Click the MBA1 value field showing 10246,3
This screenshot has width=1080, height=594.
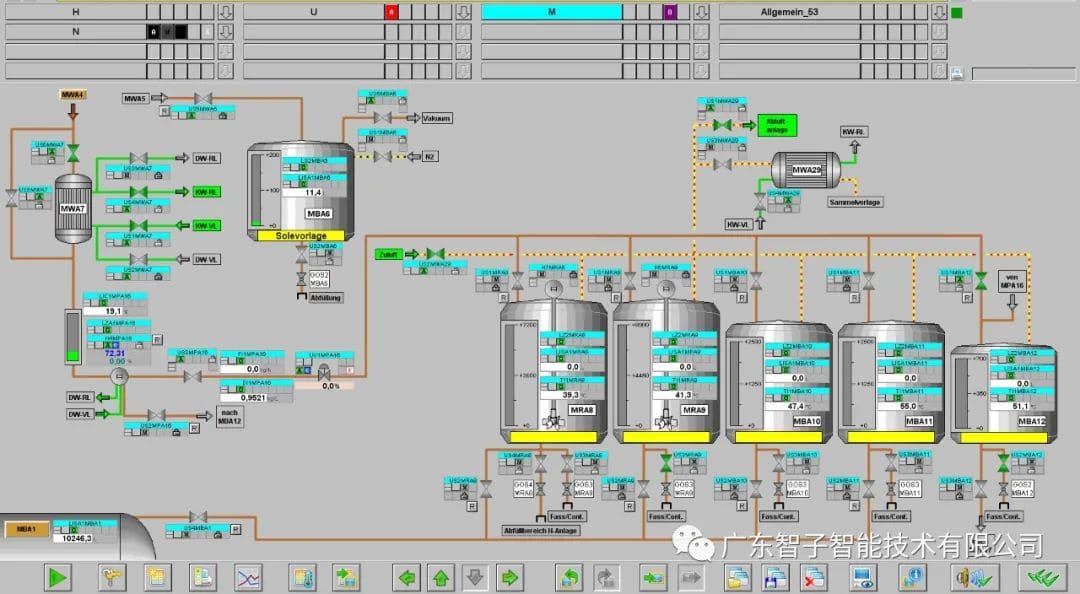coord(76,537)
